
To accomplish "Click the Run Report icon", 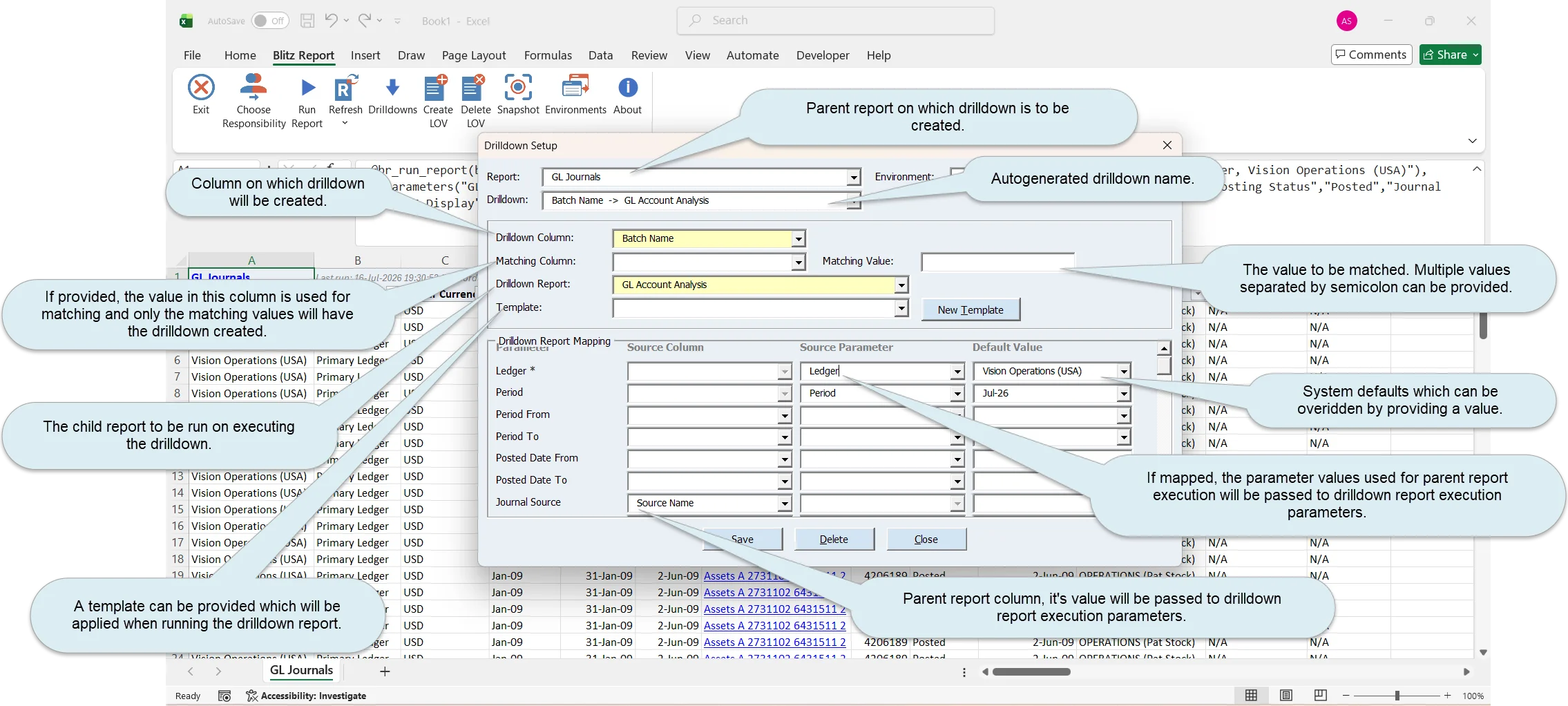I will click(307, 88).
